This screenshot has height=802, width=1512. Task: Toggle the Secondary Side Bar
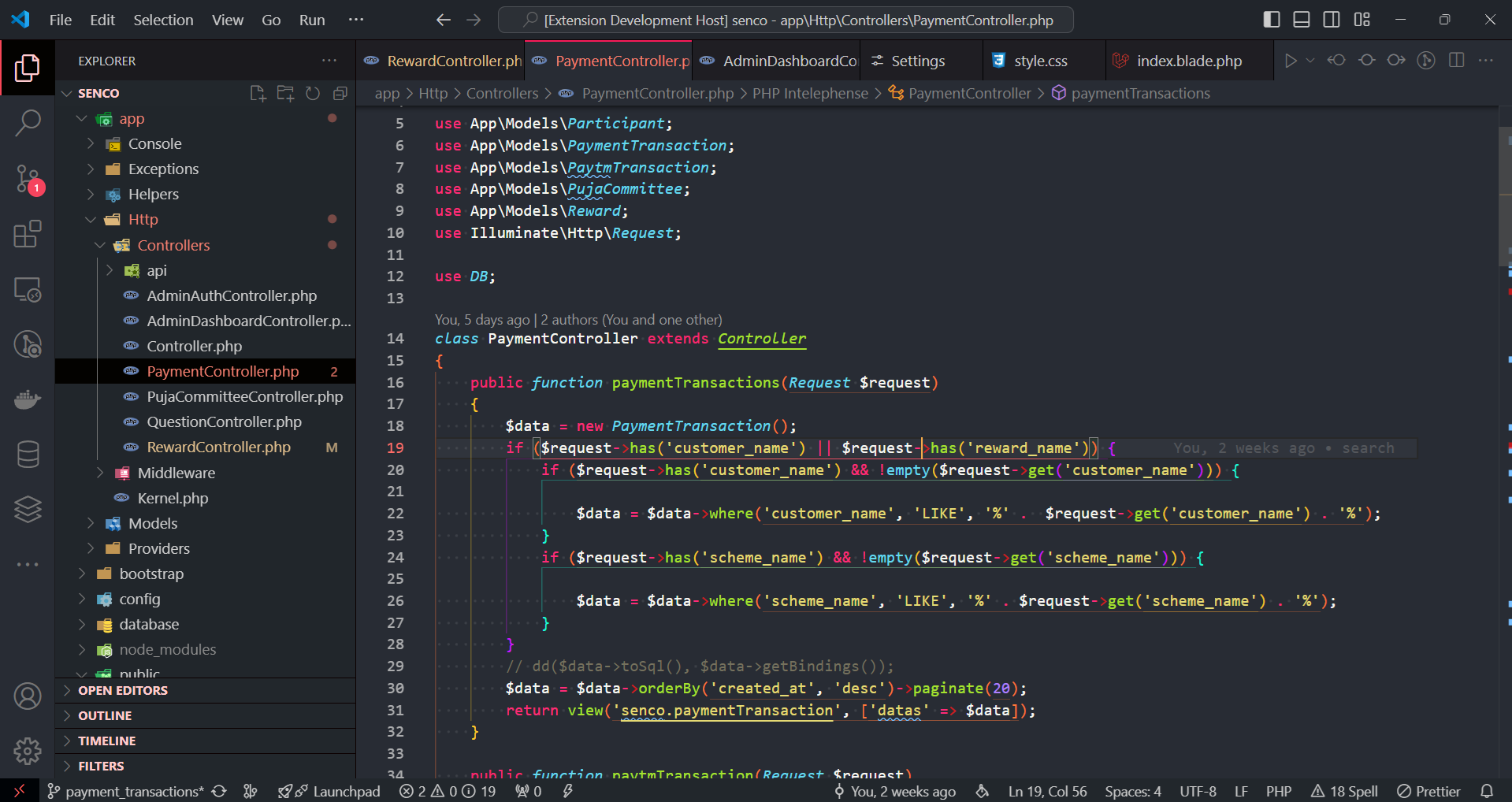(1332, 19)
